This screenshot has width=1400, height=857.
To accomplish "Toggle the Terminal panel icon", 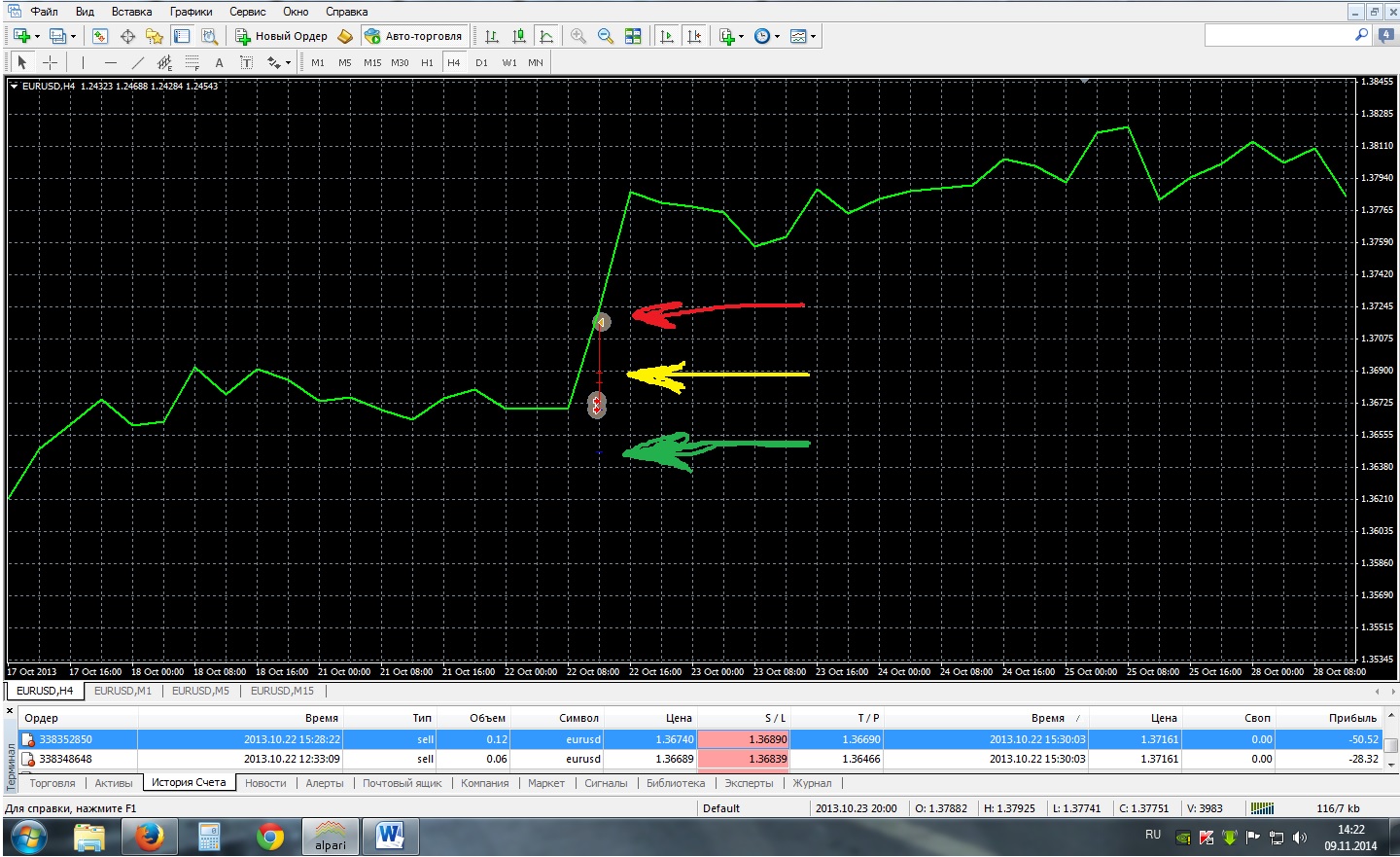I will pos(182,36).
